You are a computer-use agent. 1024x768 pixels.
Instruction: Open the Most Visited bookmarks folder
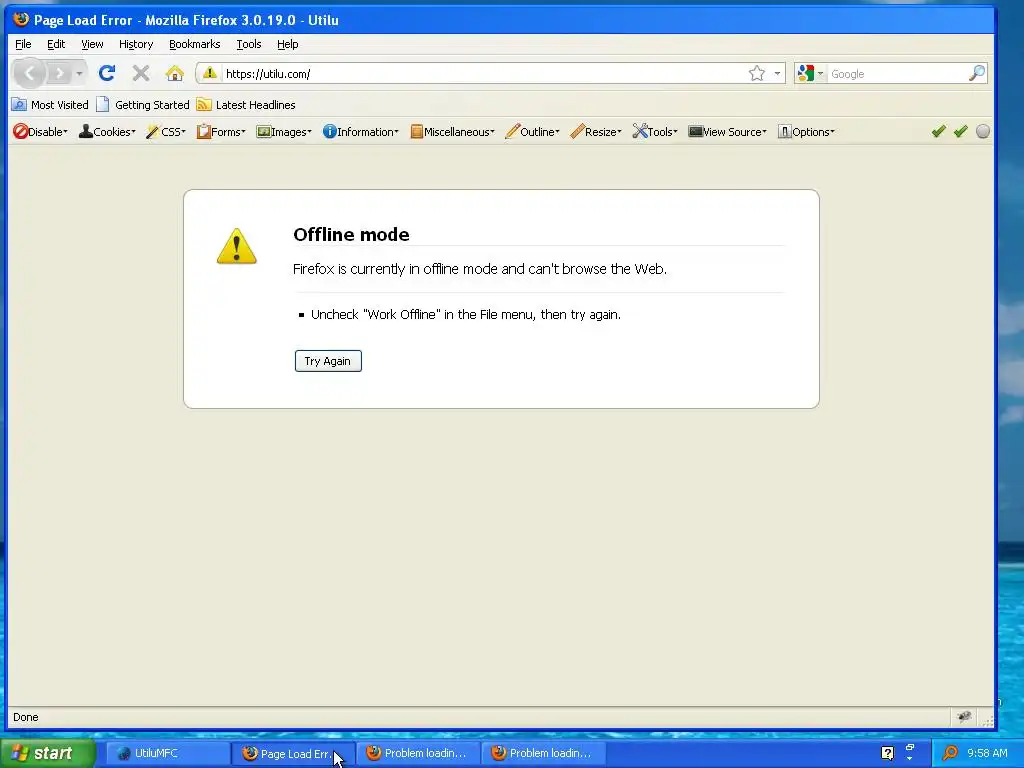[50, 104]
